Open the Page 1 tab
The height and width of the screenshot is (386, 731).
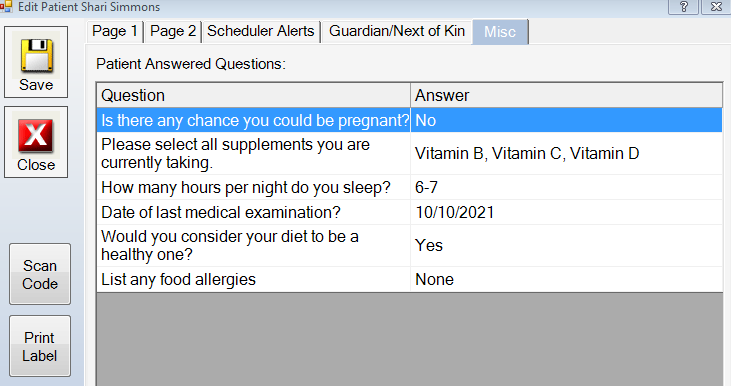coord(115,31)
